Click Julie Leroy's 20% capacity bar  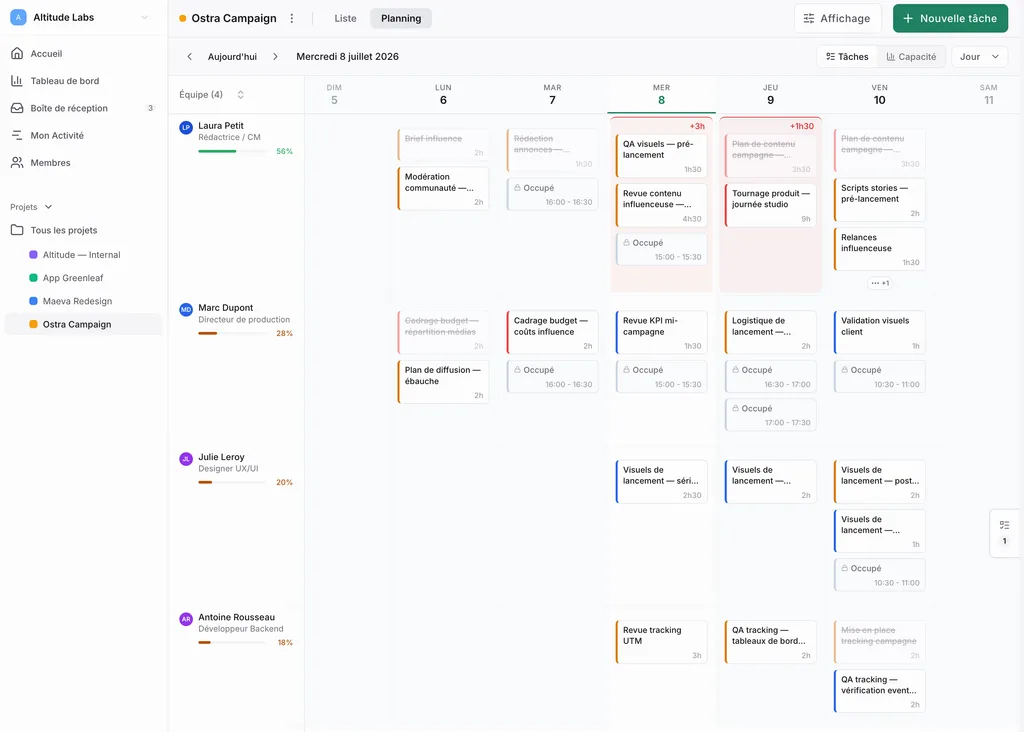click(x=232, y=483)
